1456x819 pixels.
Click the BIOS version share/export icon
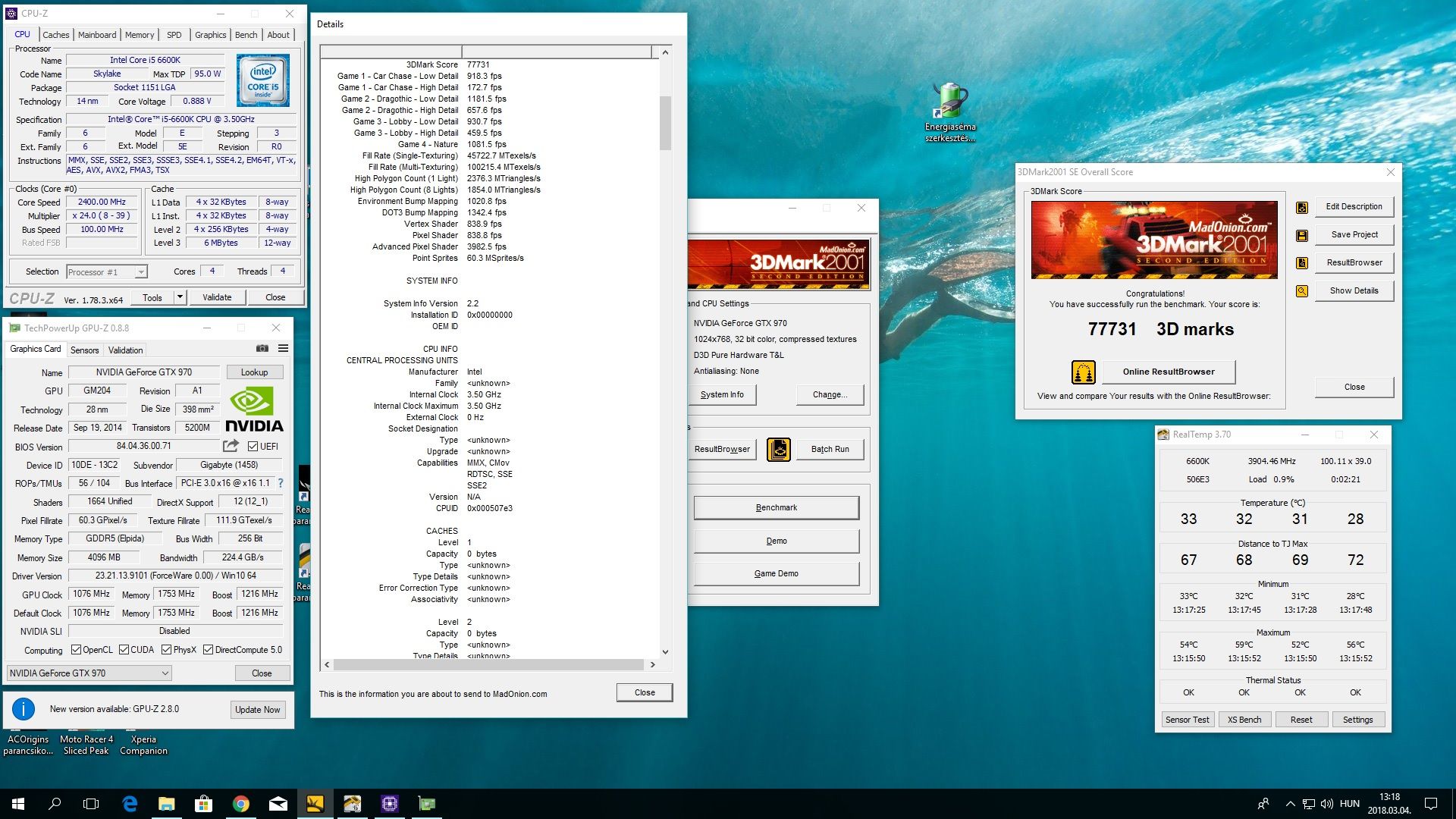[231, 446]
